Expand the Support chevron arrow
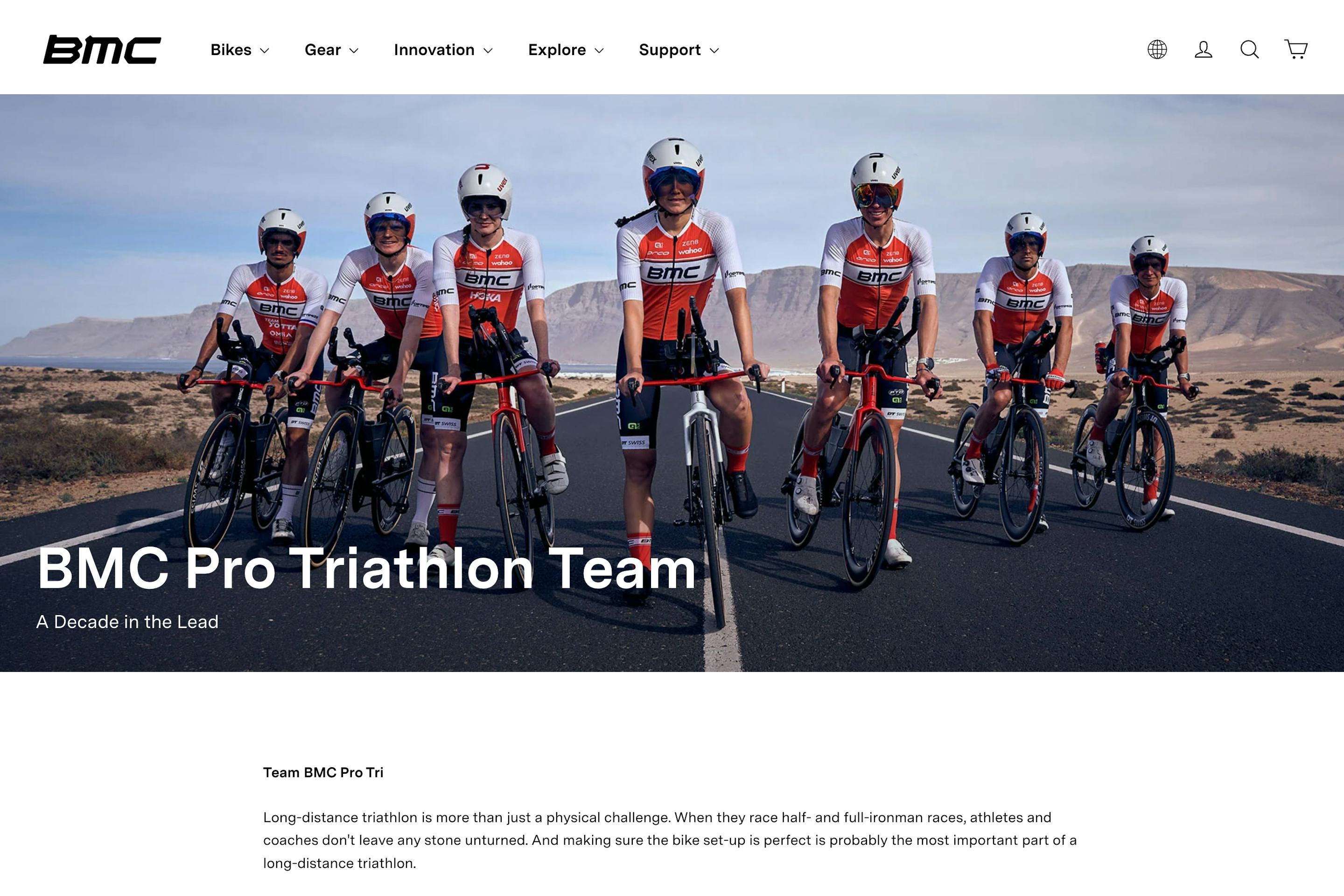This screenshot has width=1344, height=896. [x=714, y=51]
